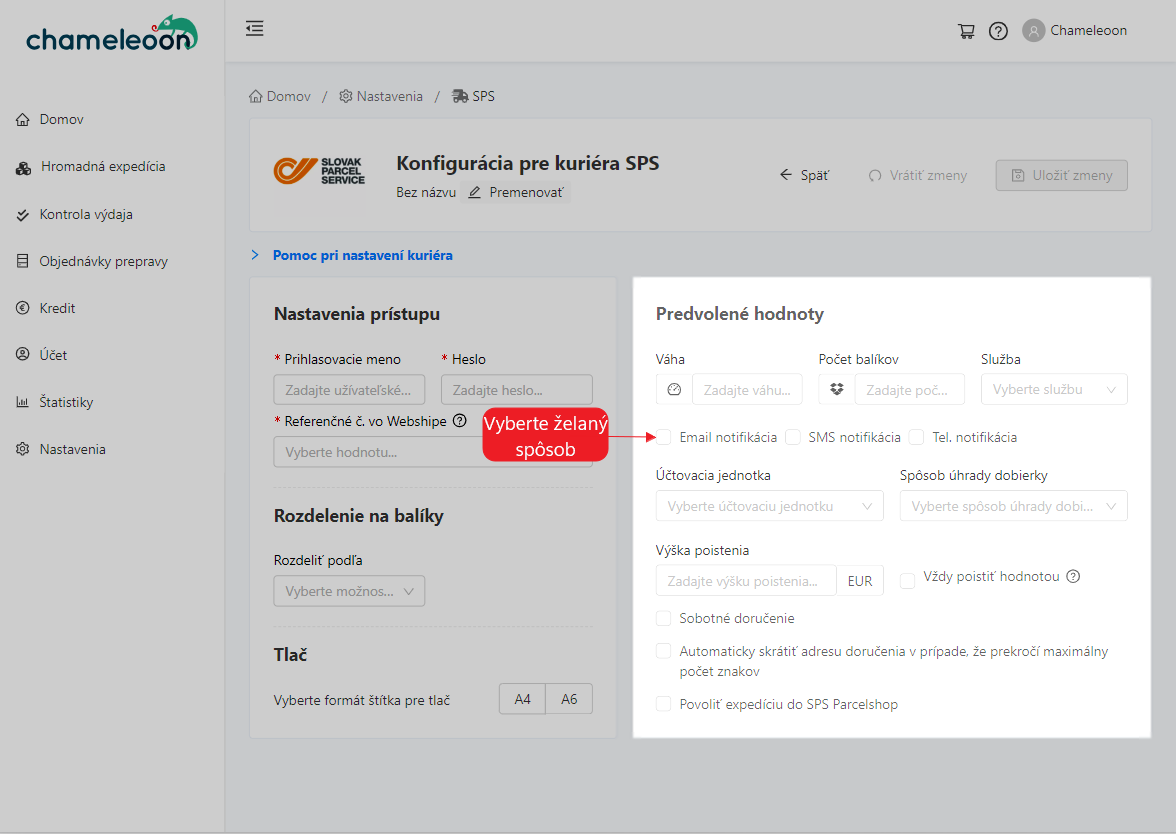Image resolution: width=1176 pixels, height=834 pixels.
Task: Click the Späť back button
Action: [x=805, y=175]
